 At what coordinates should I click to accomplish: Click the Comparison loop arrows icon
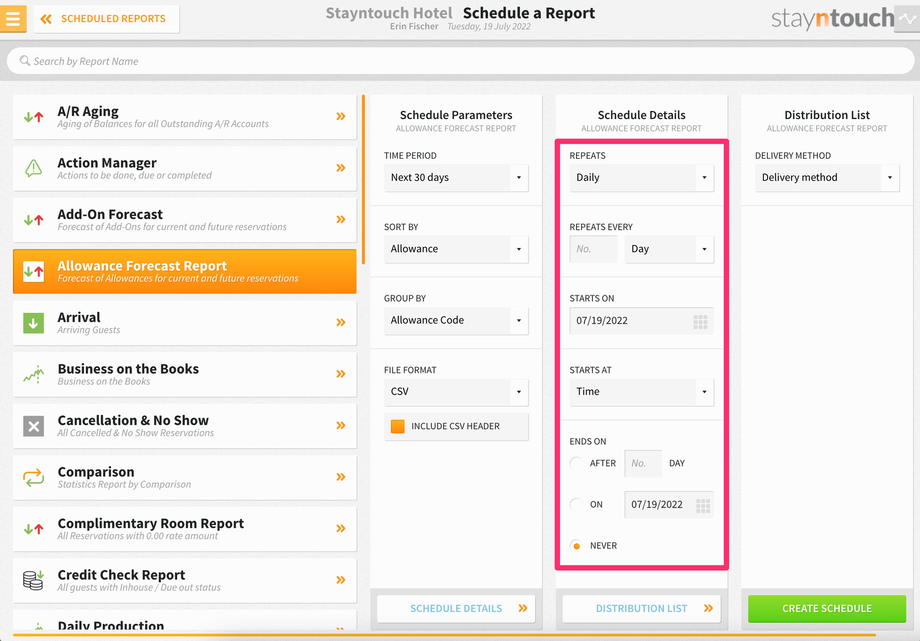pos(33,477)
